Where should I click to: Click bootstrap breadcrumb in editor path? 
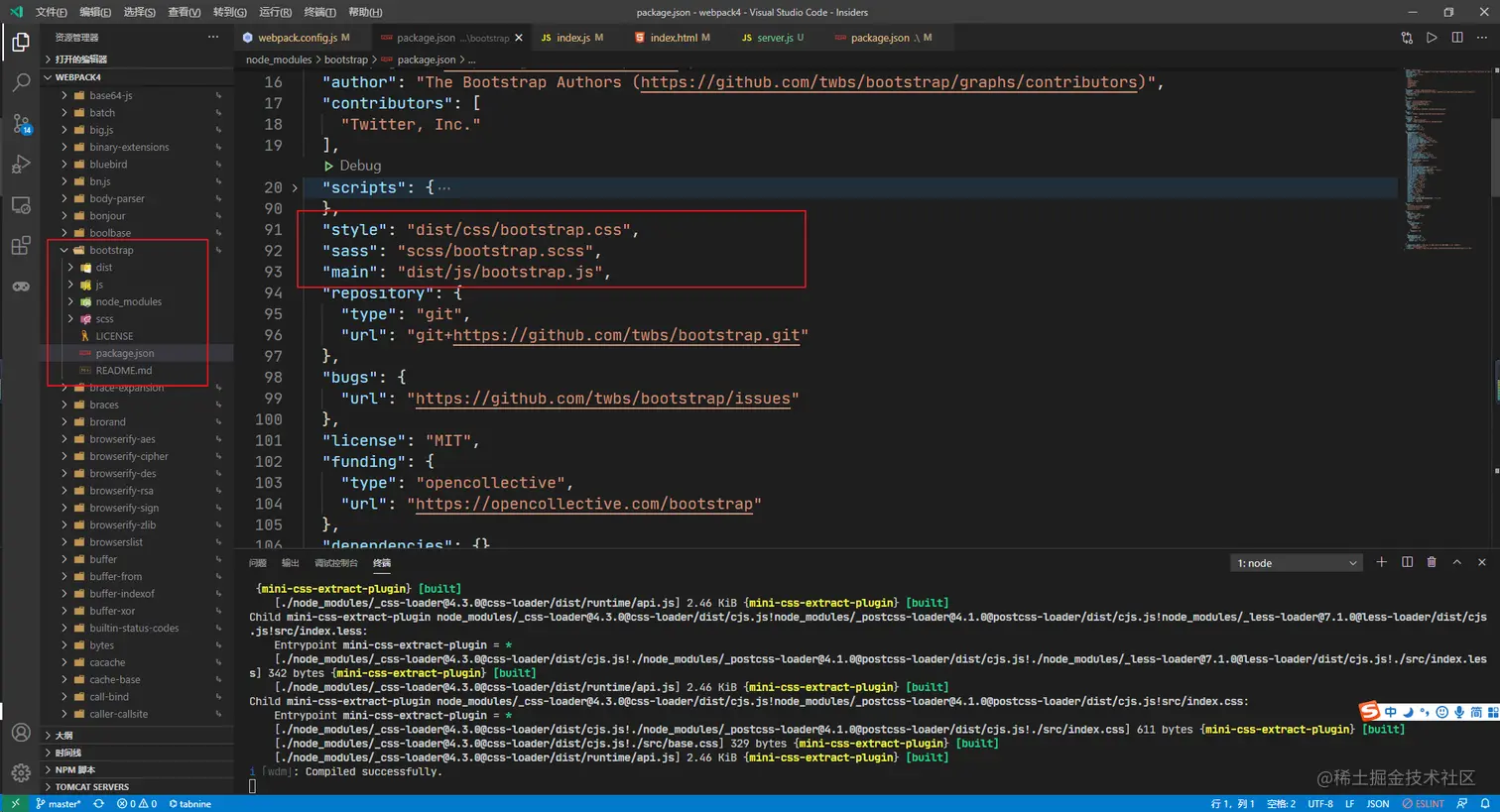click(x=346, y=59)
